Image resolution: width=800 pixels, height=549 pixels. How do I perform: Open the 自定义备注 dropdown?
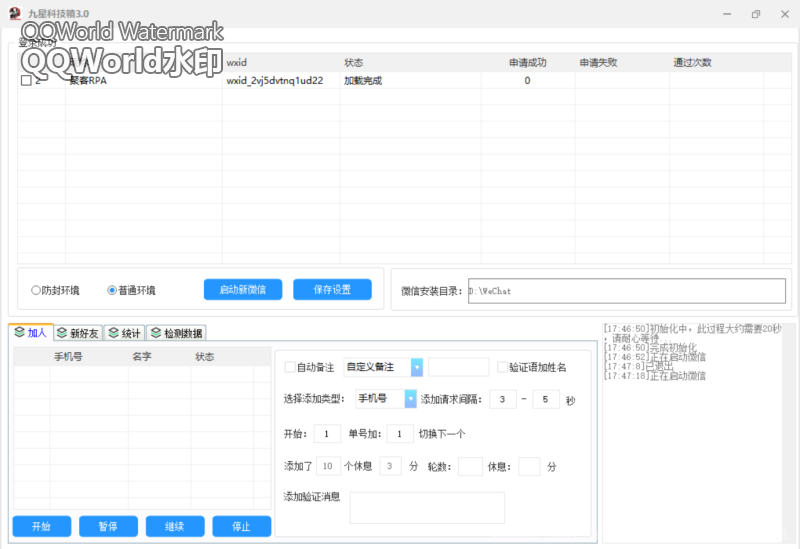click(416, 367)
